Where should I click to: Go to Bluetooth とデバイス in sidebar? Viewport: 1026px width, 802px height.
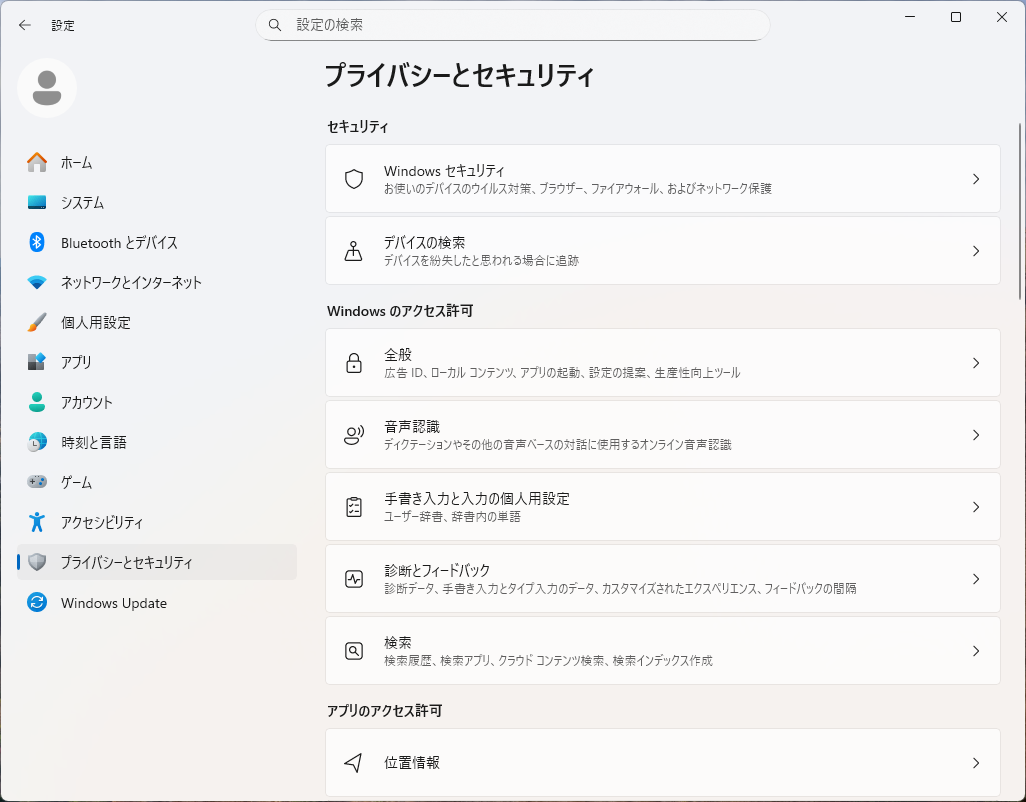[118, 243]
